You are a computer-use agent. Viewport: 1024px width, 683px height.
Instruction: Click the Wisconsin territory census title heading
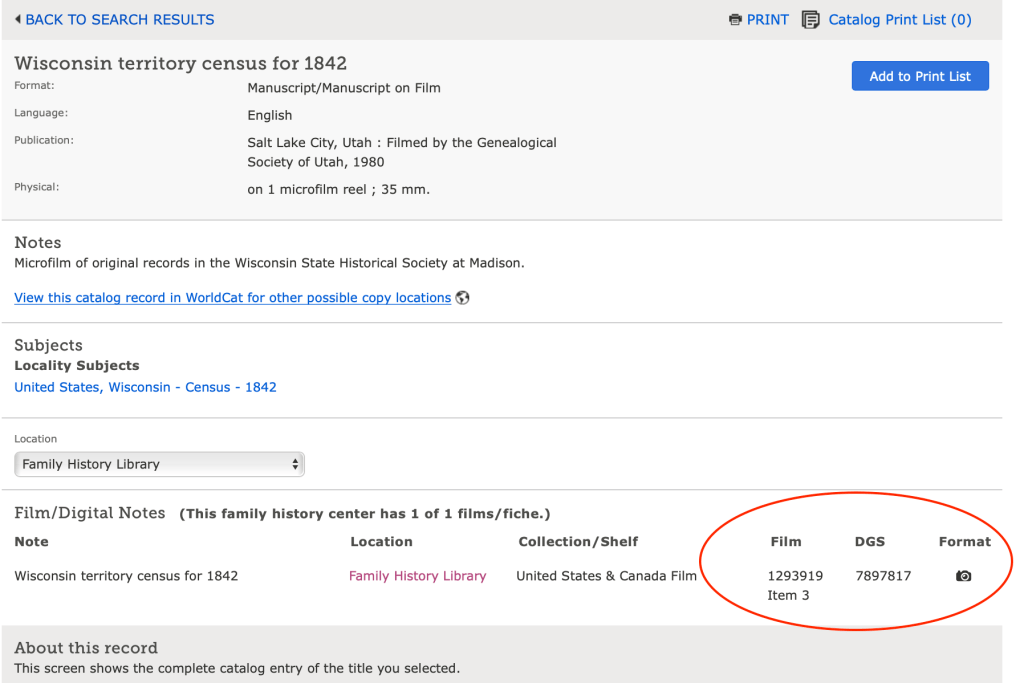180,63
